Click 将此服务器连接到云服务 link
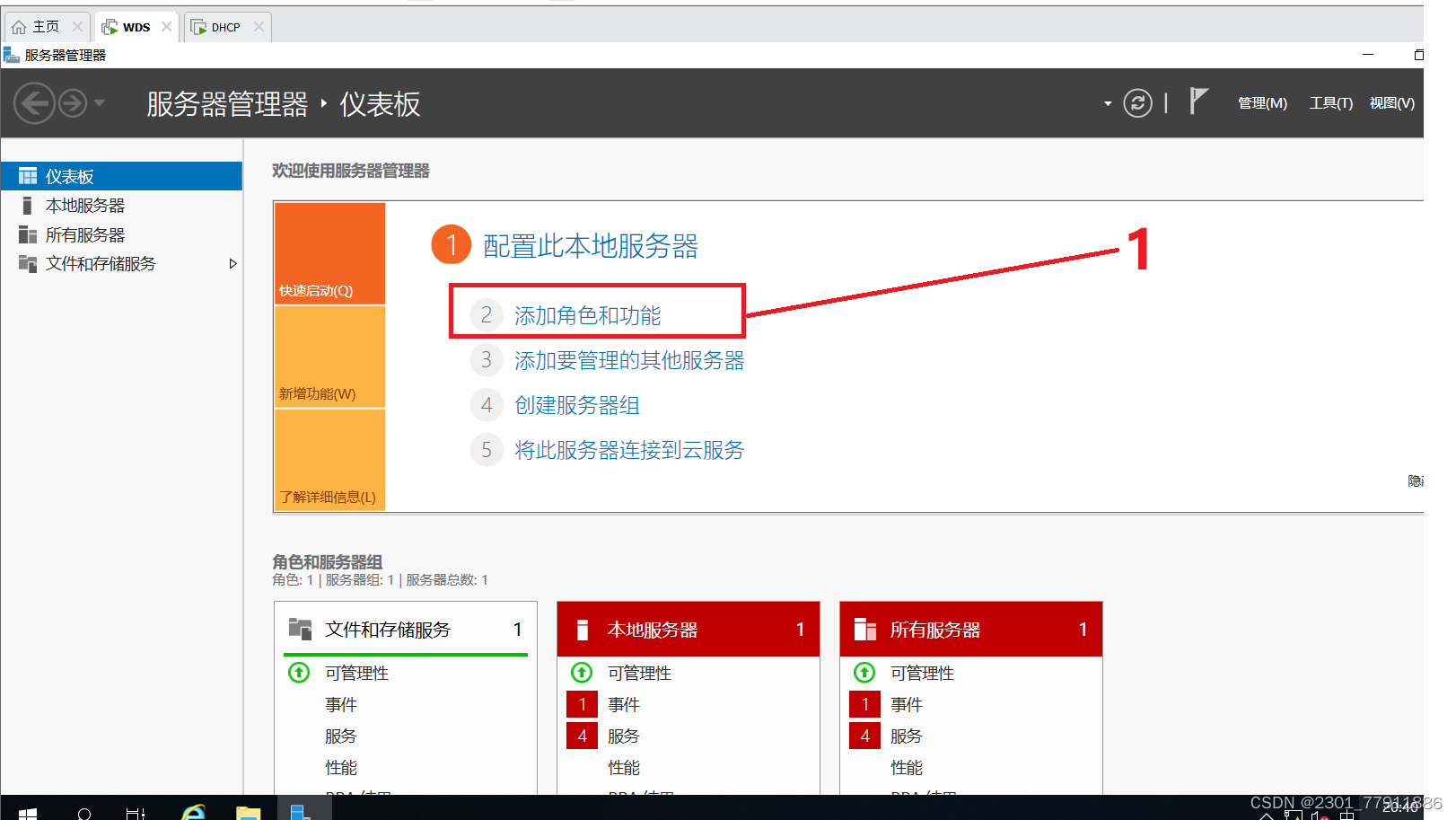The height and width of the screenshot is (820, 1456). (629, 450)
